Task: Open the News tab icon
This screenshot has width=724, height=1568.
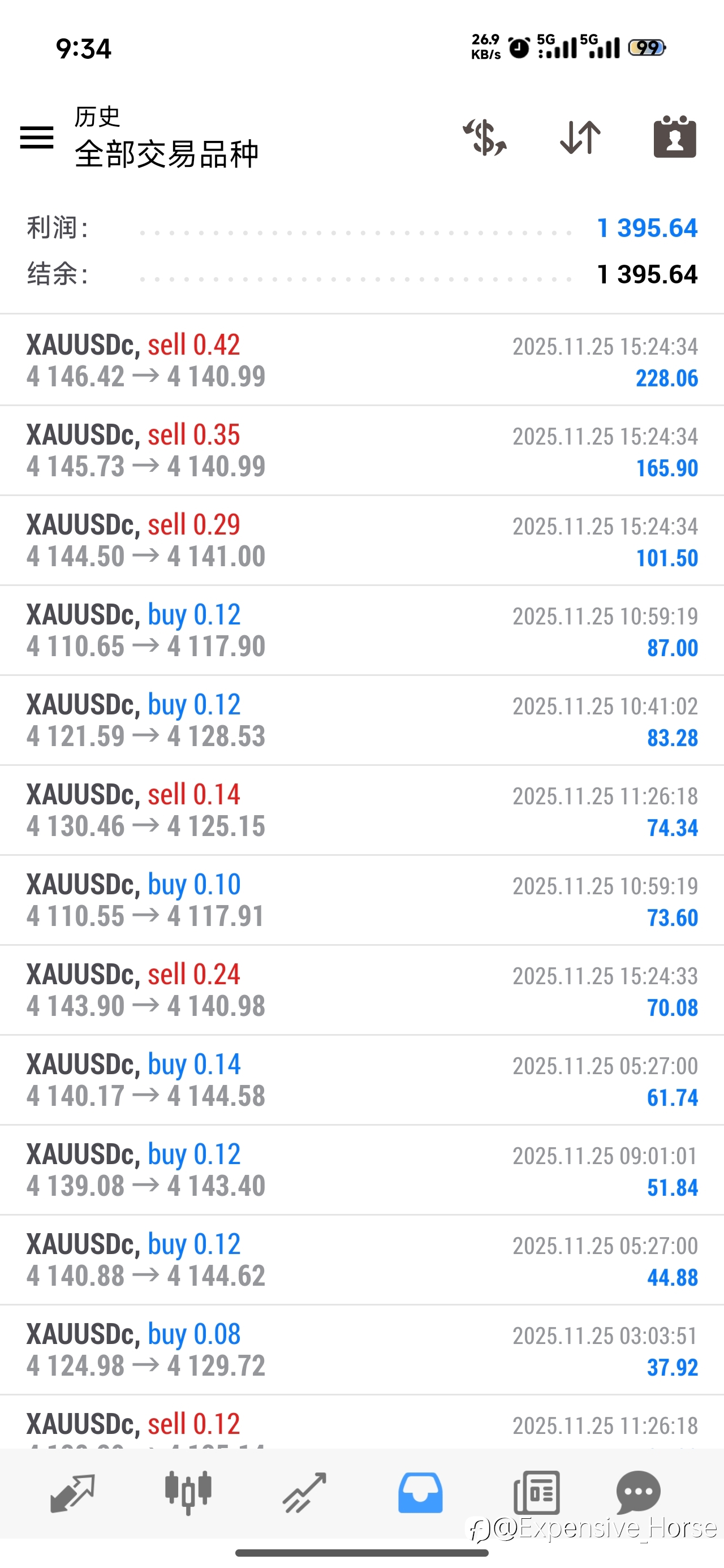Action: pyautogui.click(x=536, y=1493)
